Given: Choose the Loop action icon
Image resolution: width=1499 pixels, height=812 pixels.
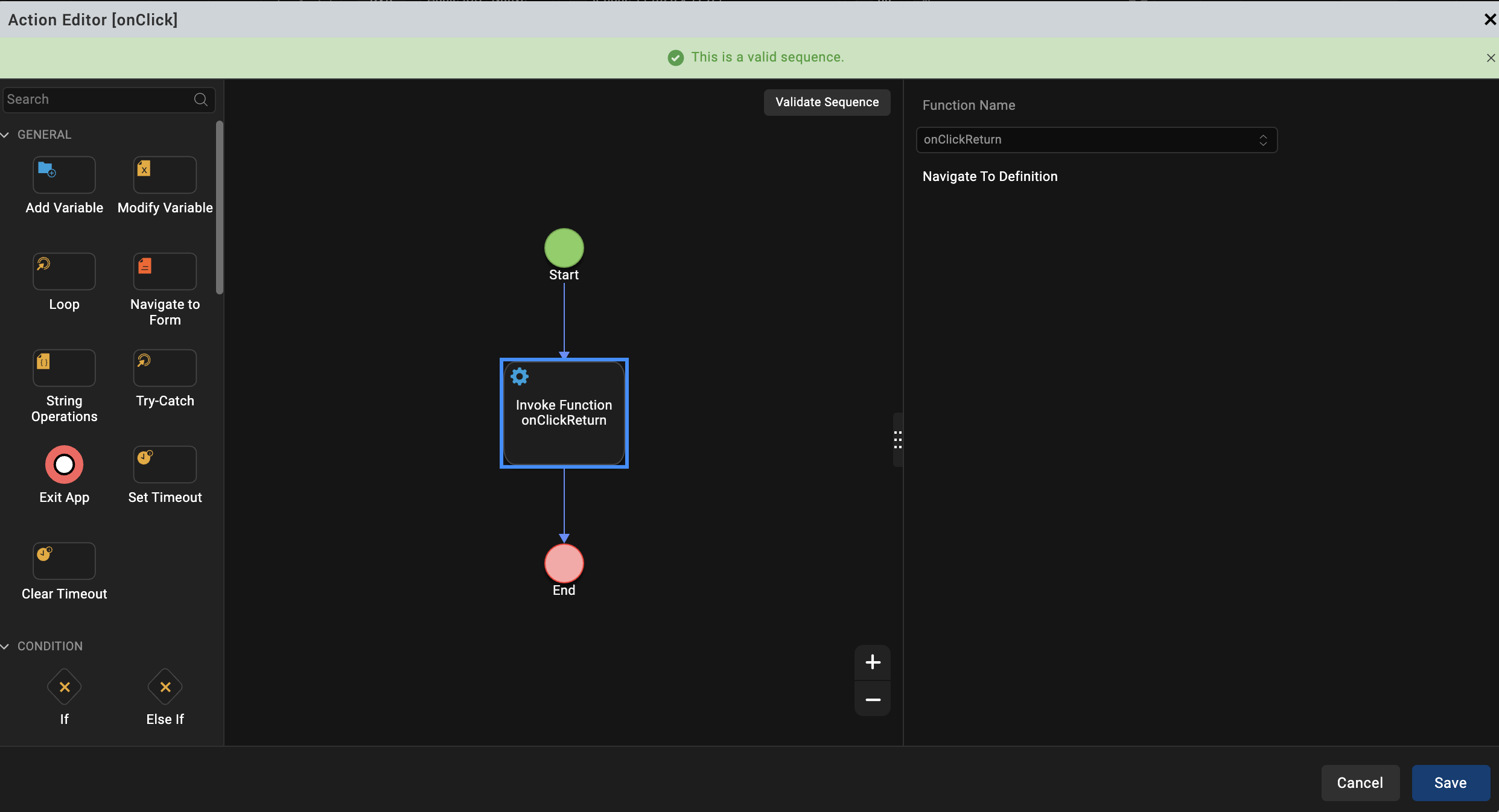Looking at the screenshot, I should 64,271.
